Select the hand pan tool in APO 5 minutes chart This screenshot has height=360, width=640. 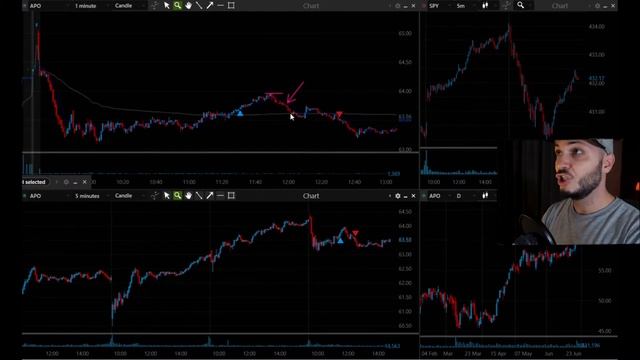[x=188, y=196]
